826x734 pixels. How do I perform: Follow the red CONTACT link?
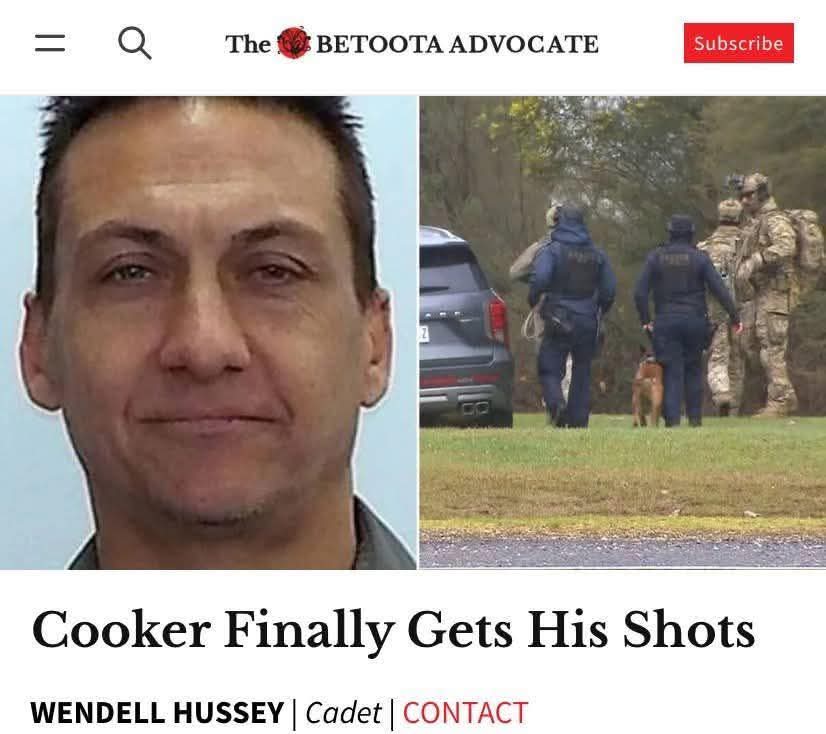pyautogui.click(x=465, y=713)
